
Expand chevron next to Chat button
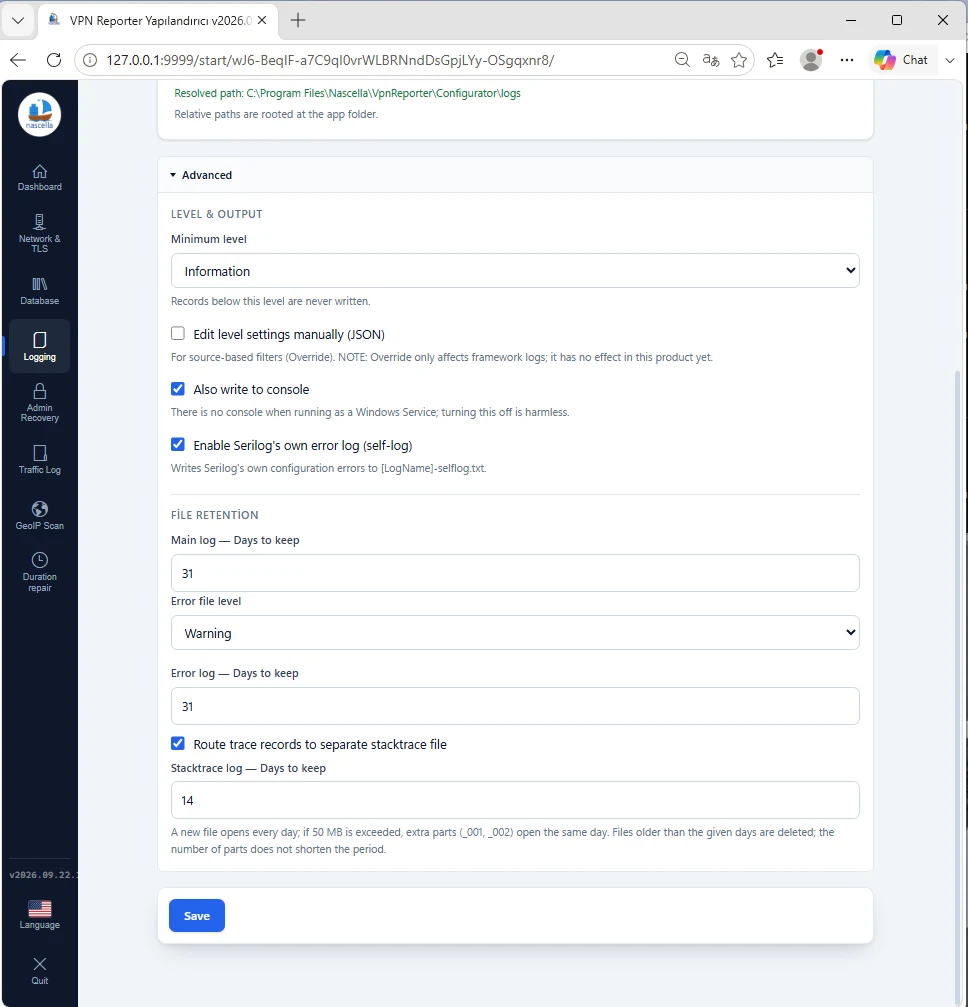tap(950, 60)
